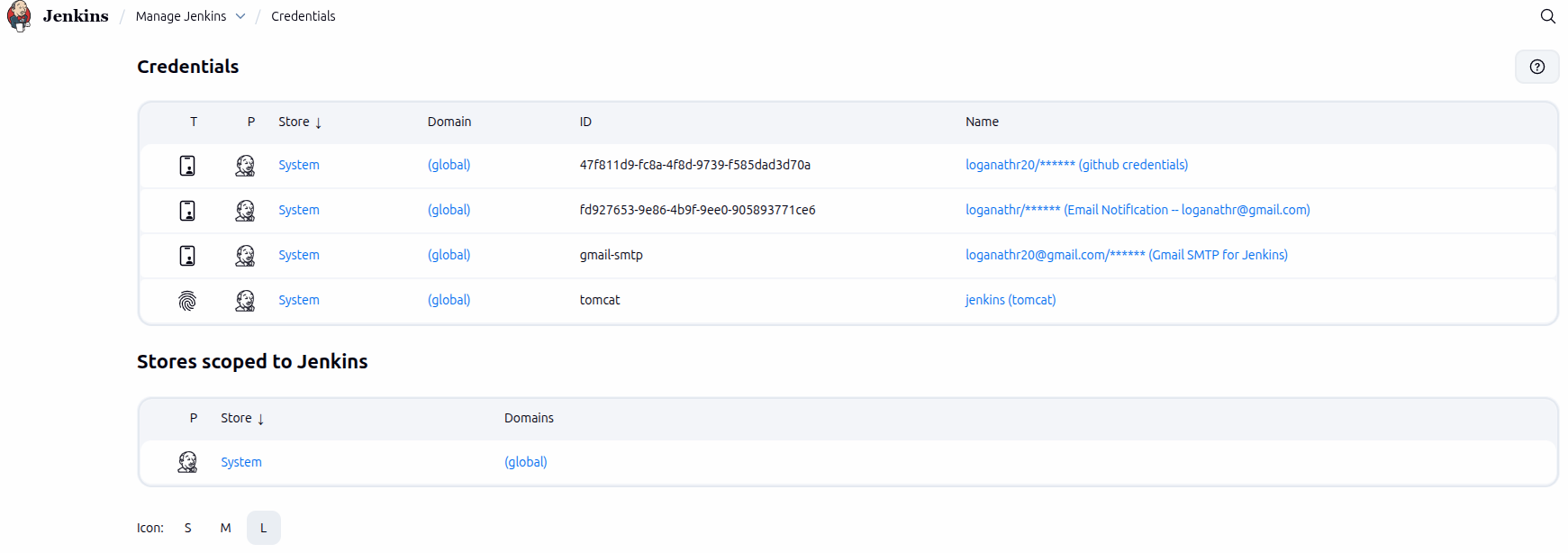
Task: Sort stores table by P column
Action: coord(194,418)
